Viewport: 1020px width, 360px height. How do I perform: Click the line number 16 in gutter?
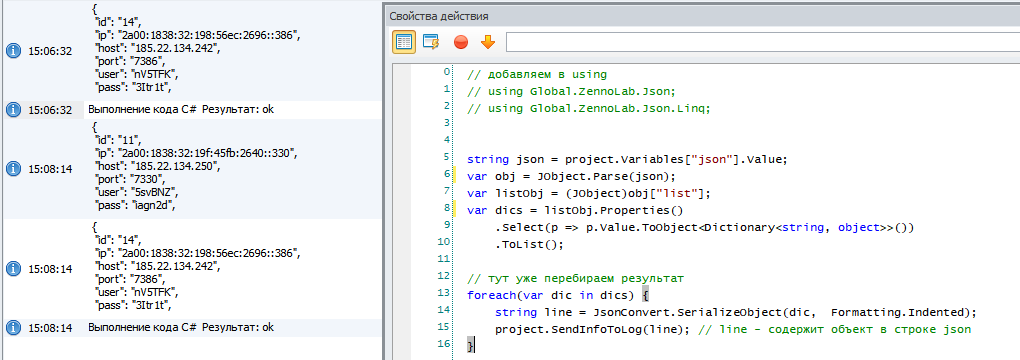click(x=445, y=344)
